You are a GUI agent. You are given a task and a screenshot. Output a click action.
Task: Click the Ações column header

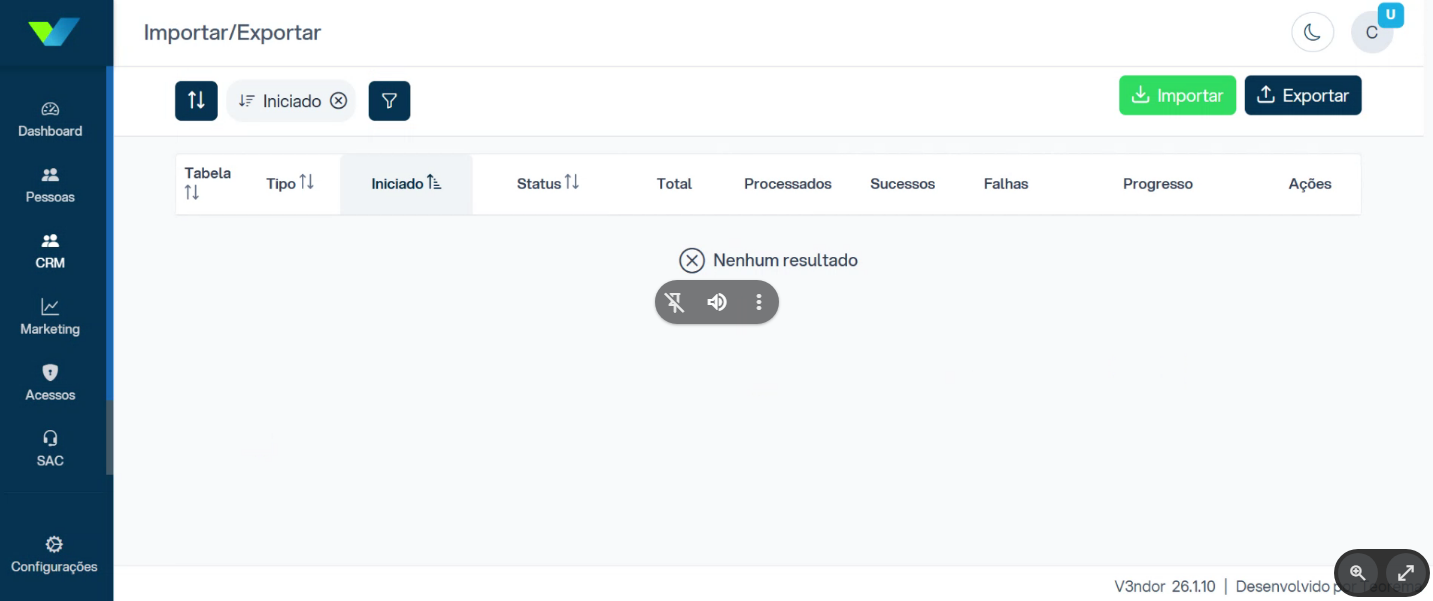point(1310,184)
